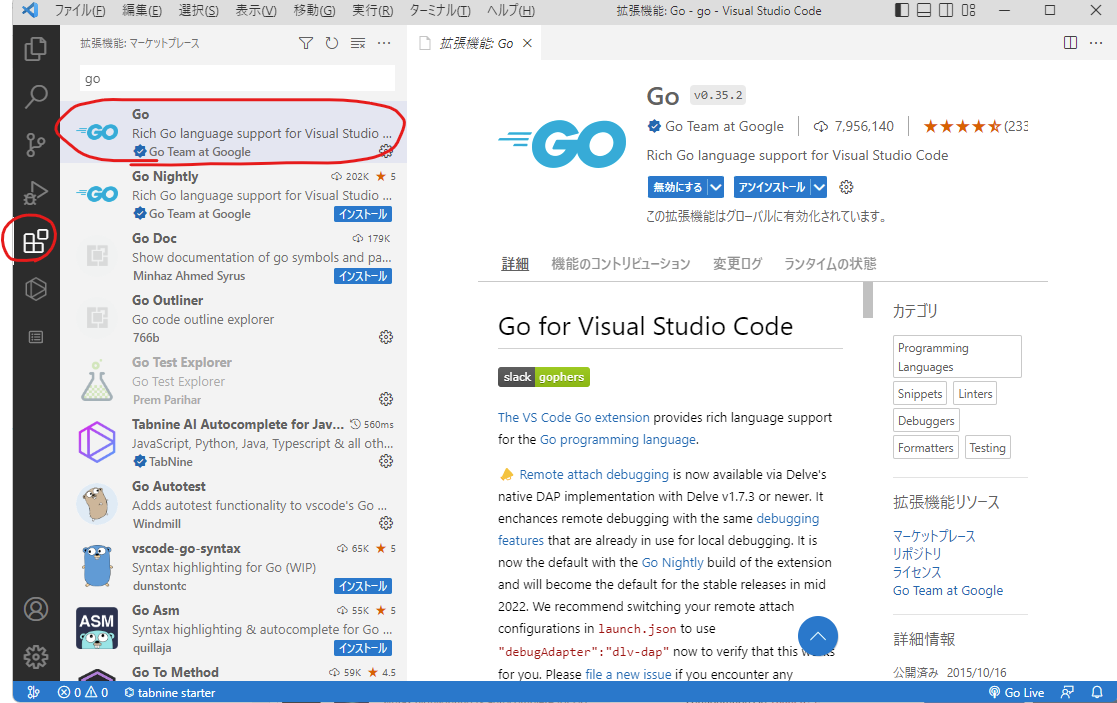Open the 編集 menu
This screenshot has height=703, width=1117.
pyautogui.click(x=142, y=11)
